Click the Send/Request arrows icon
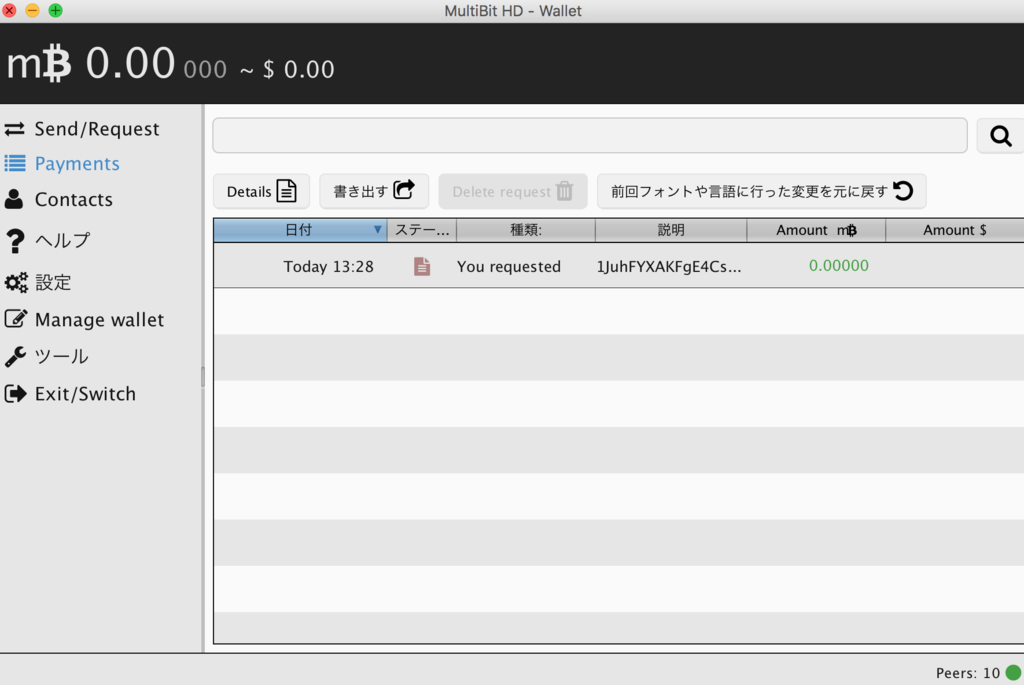 pos(17,128)
